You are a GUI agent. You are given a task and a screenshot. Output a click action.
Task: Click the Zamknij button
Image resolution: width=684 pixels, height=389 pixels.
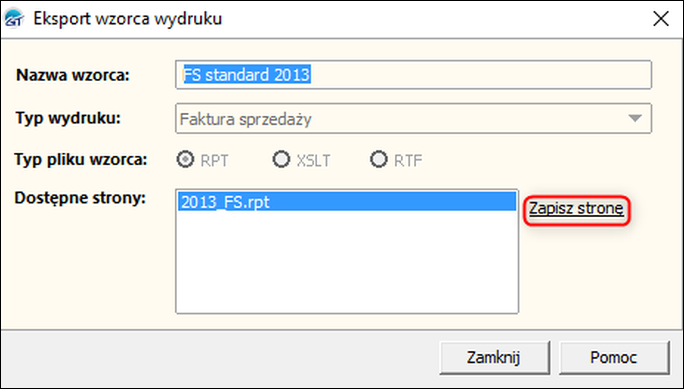pyautogui.click(x=494, y=358)
